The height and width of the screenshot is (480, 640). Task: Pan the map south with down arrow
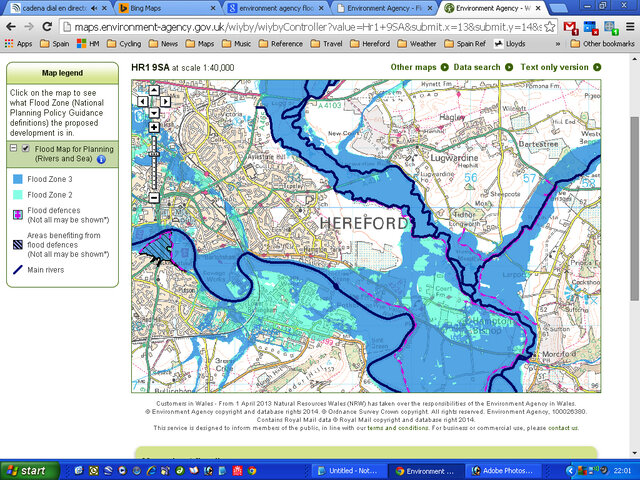pyautogui.click(x=154, y=111)
